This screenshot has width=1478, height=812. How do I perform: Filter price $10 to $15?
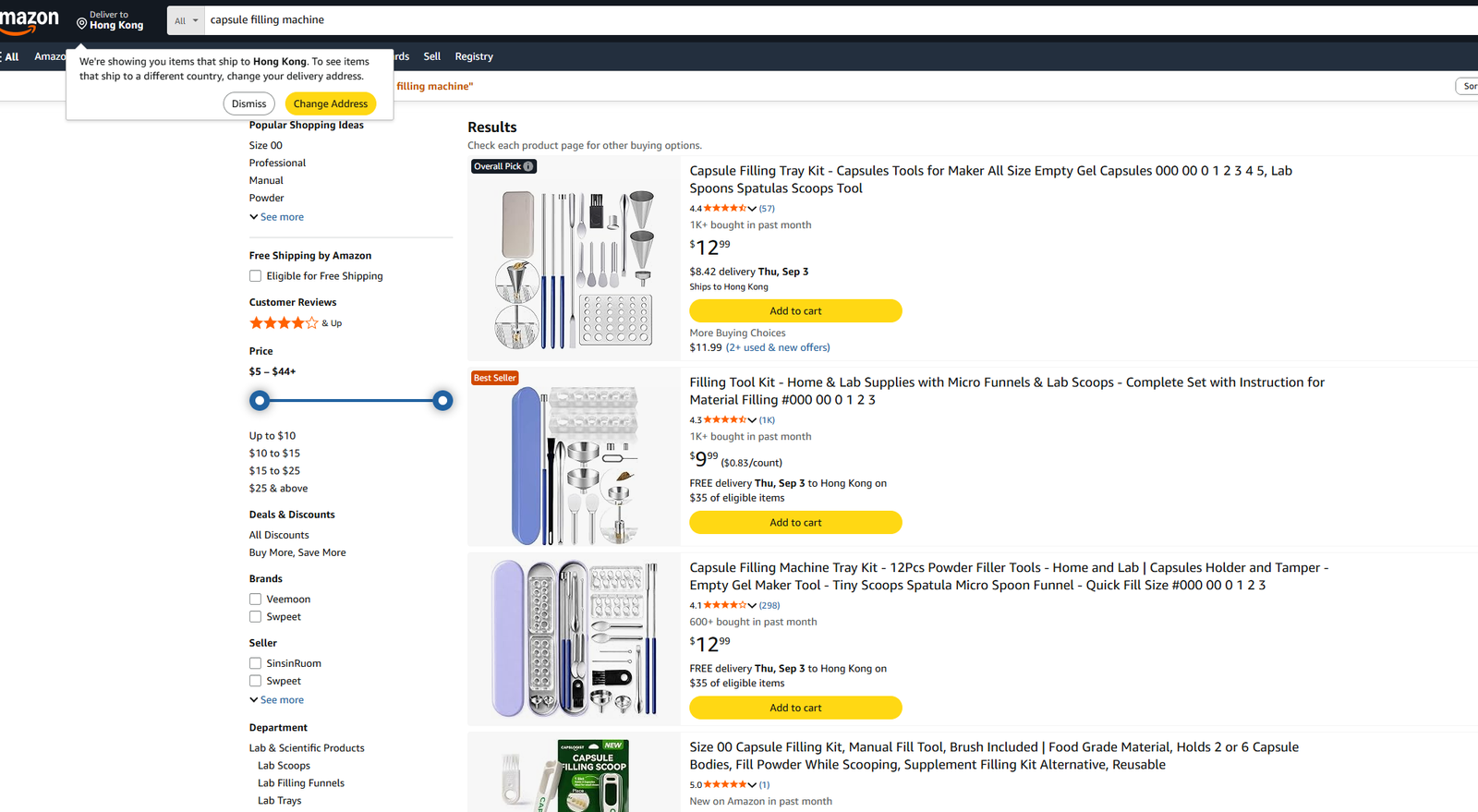click(274, 454)
